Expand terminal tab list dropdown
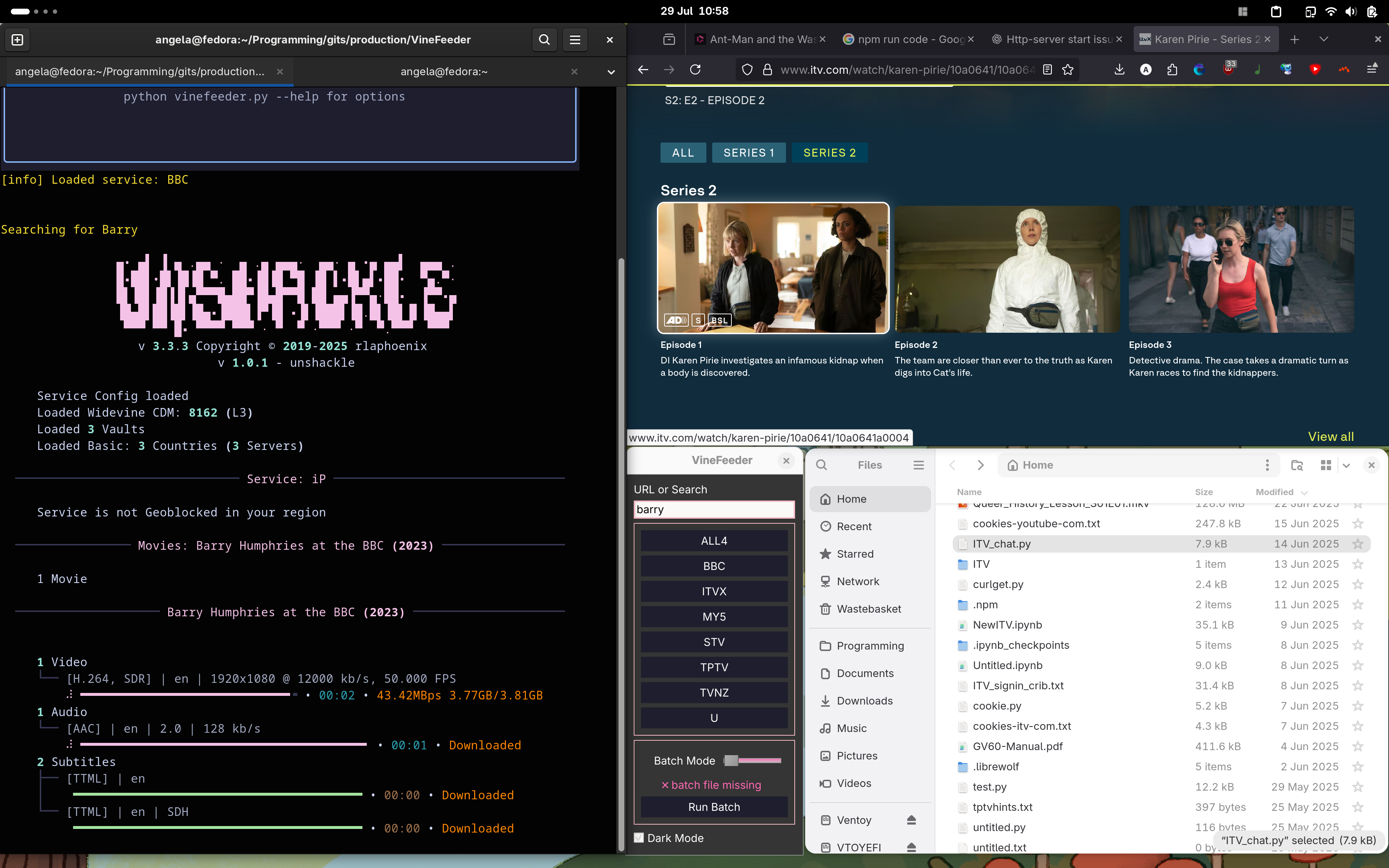This screenshot has width=1389, height=868. pos(611,72)
